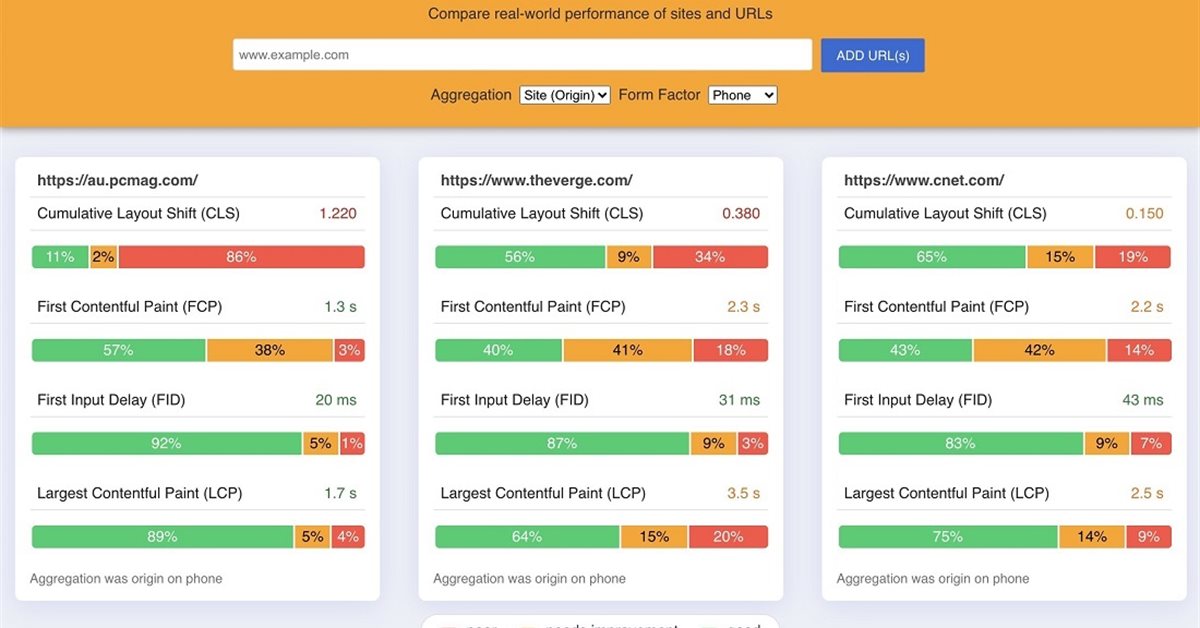Click the orange 15% CLS segment for cnet
The image size is (1200, 628).
pos(1060,257)
